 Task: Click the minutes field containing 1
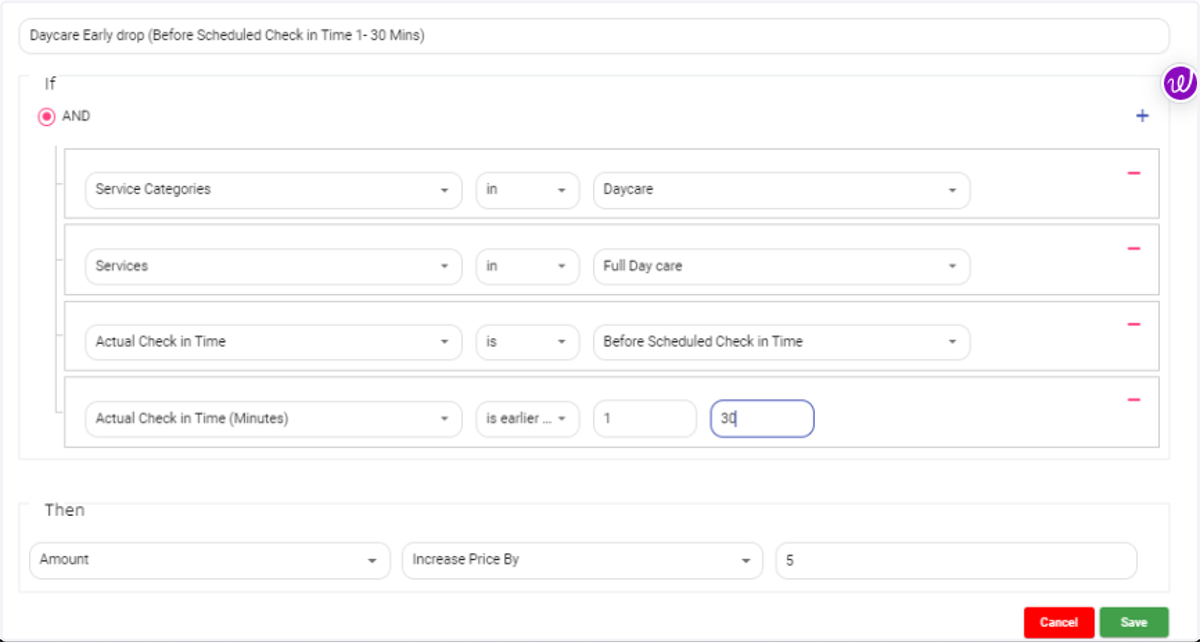645,419
